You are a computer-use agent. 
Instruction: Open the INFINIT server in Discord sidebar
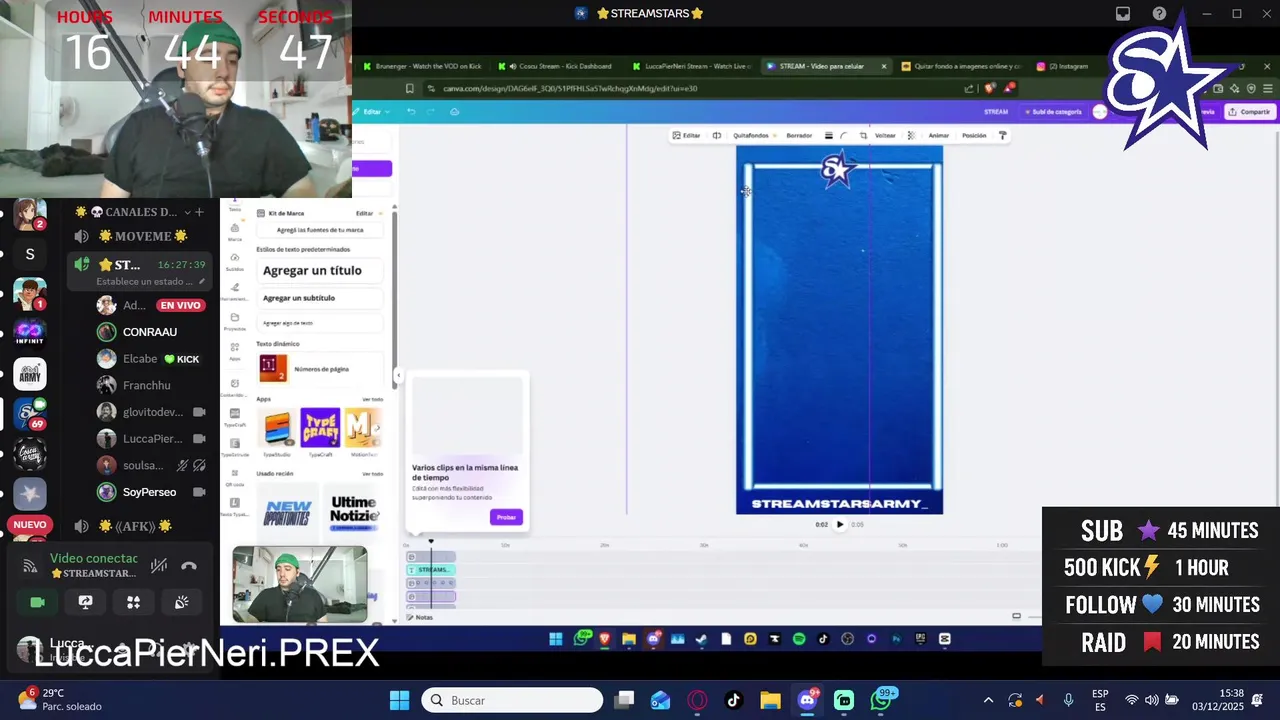tap(30, 332)
